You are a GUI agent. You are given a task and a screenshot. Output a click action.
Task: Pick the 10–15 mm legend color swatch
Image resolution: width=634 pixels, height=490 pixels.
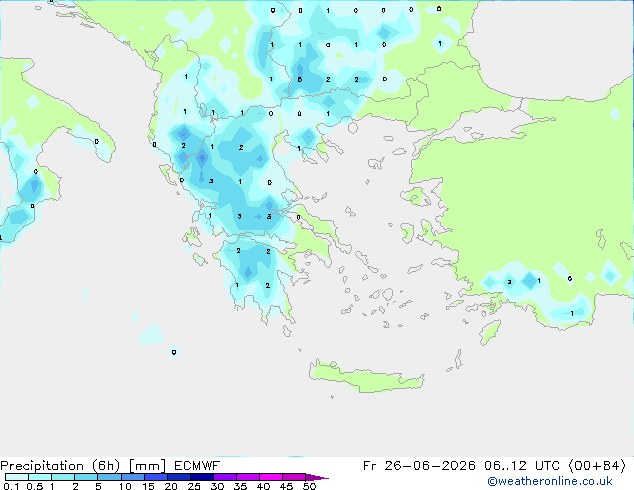pos(133,477)
